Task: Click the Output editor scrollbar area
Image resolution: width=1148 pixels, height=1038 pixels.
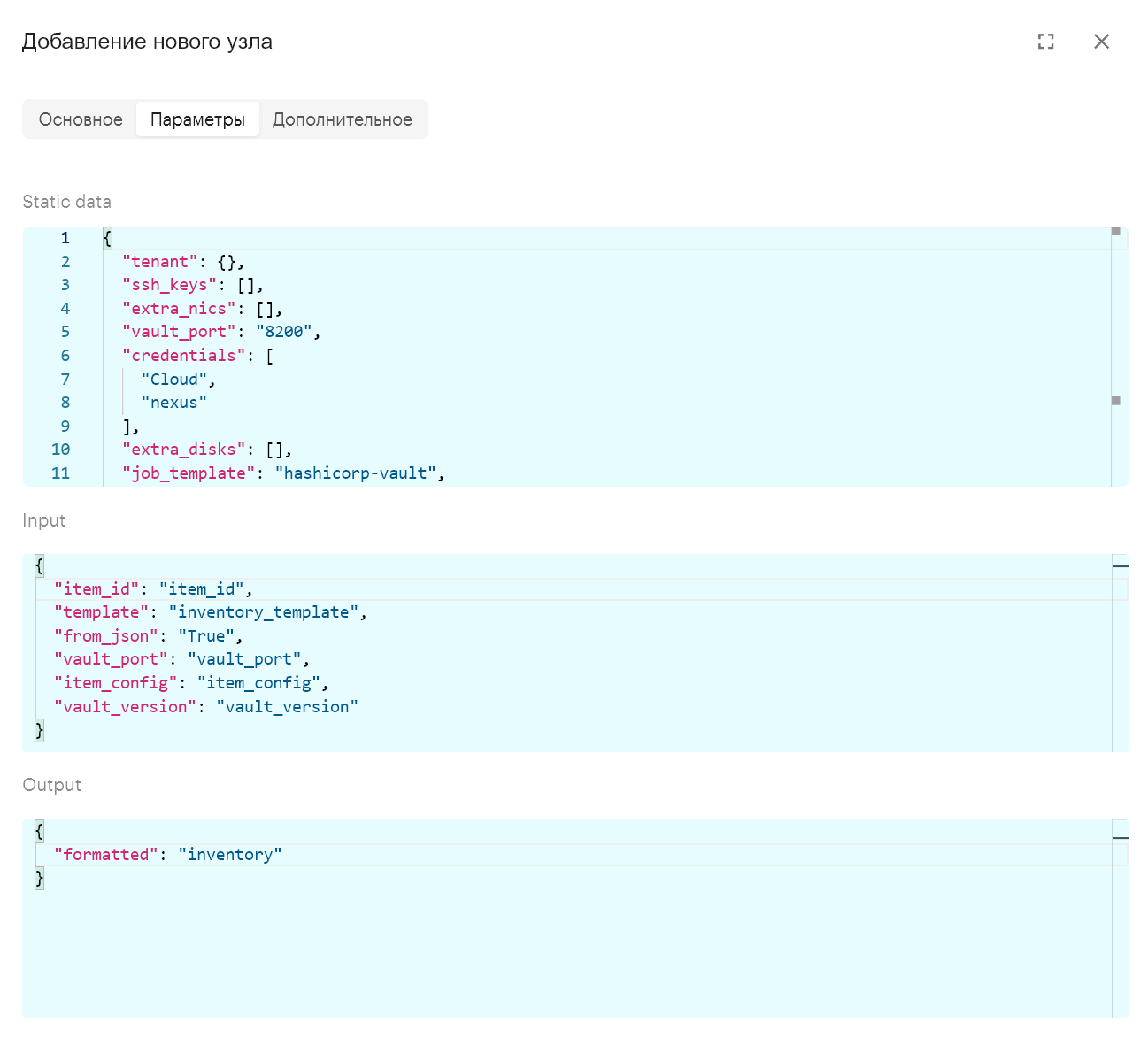Action: point(1120,919)
